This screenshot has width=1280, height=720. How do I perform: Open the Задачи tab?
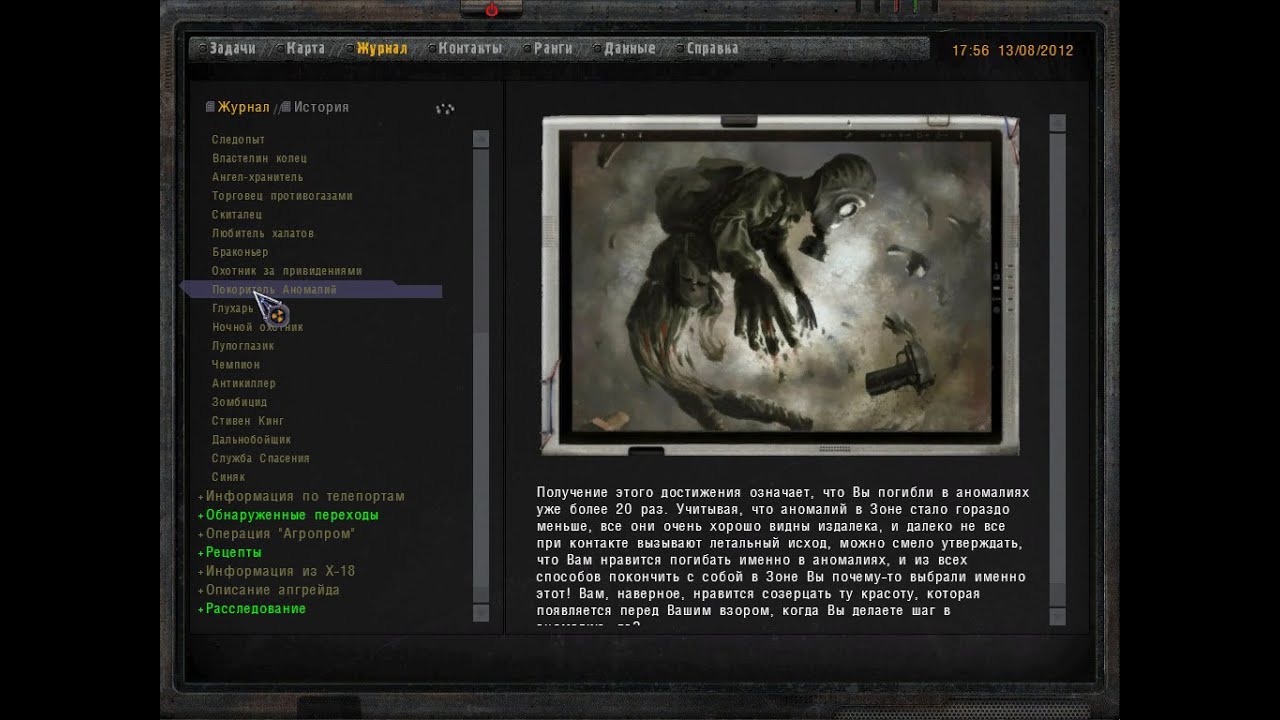pos(232,48)
